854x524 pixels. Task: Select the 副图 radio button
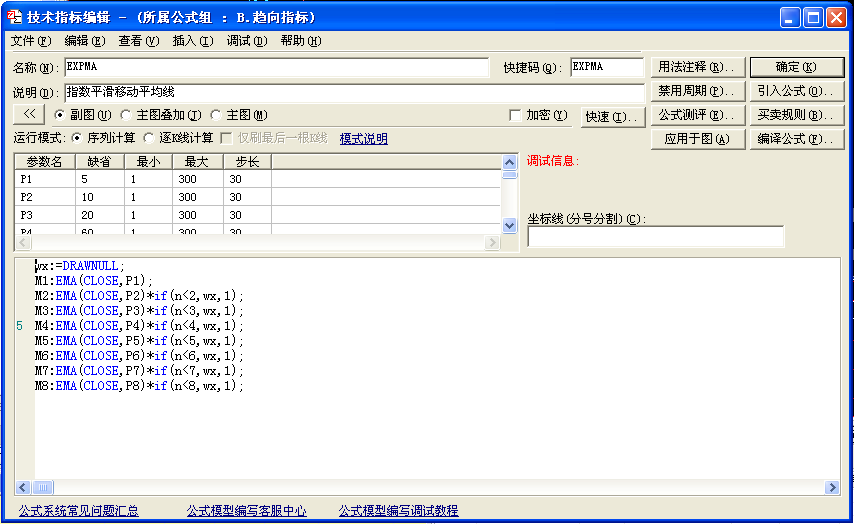(59, 115)
